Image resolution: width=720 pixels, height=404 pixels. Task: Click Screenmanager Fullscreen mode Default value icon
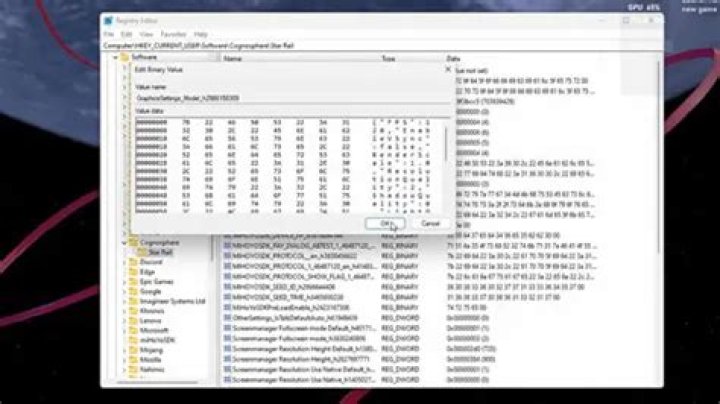coord(227,328)
